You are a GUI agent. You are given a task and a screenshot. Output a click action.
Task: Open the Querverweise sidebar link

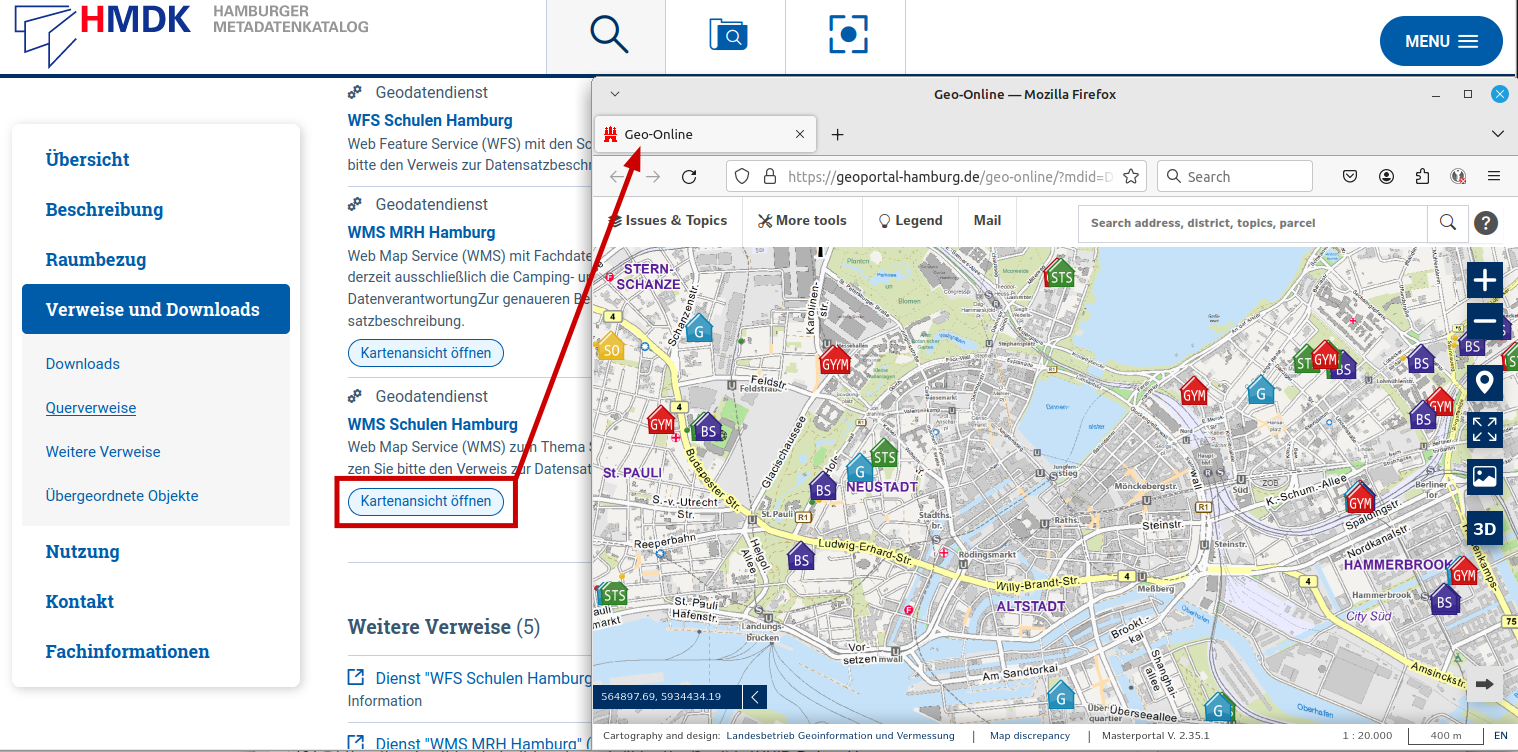coord(91,408)
